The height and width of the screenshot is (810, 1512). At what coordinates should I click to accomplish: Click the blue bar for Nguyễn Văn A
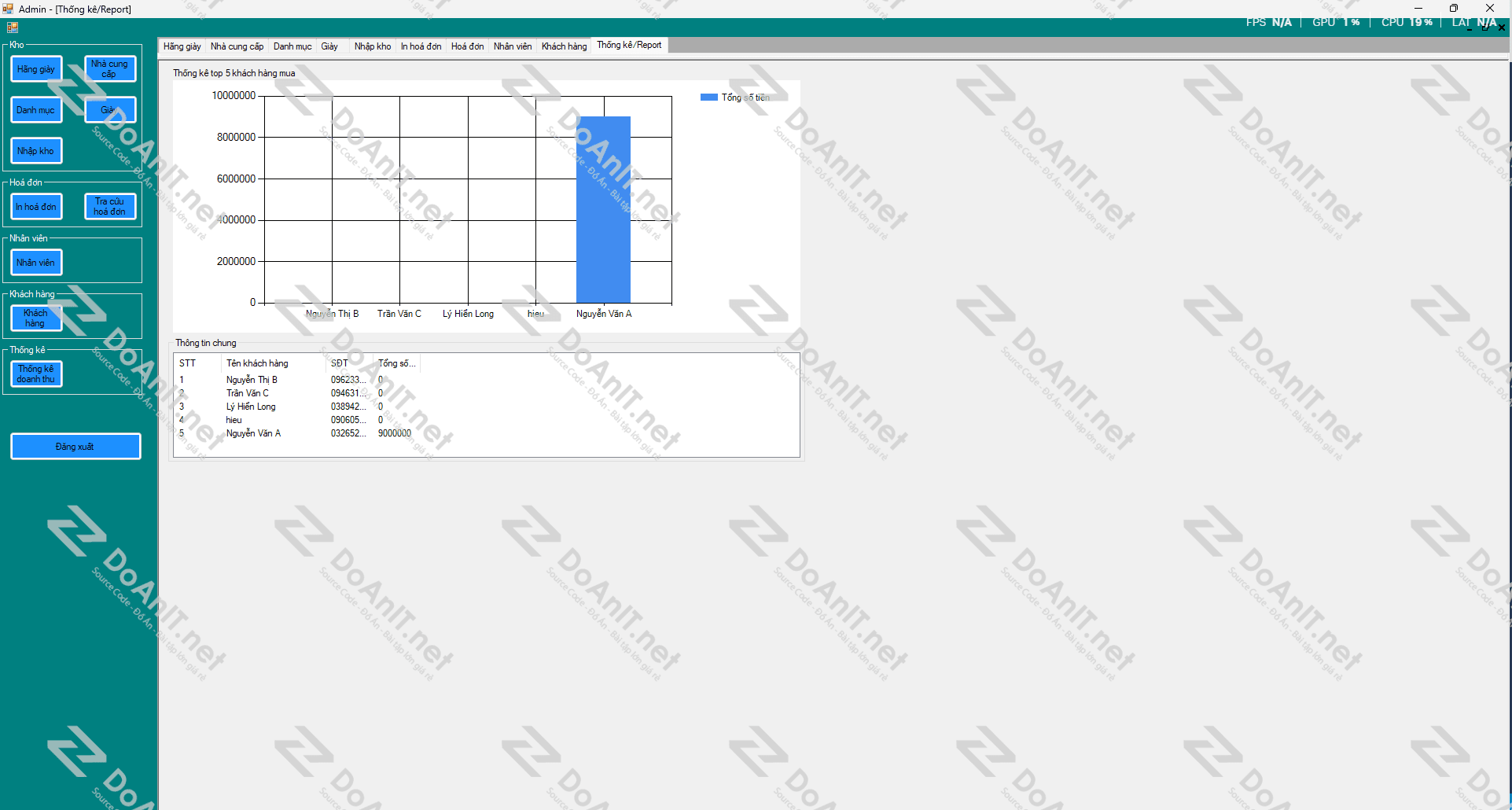click(603, 209)
